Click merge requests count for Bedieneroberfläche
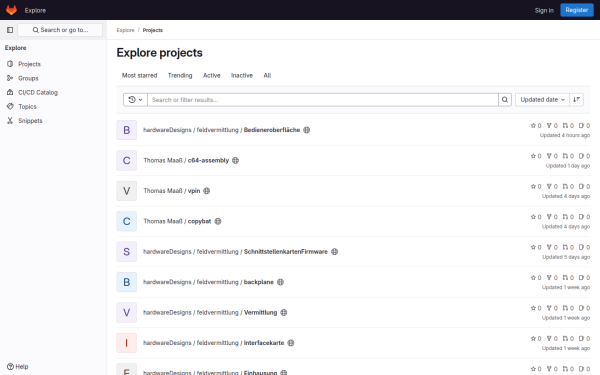600x375 pixels. click(568, 126)
